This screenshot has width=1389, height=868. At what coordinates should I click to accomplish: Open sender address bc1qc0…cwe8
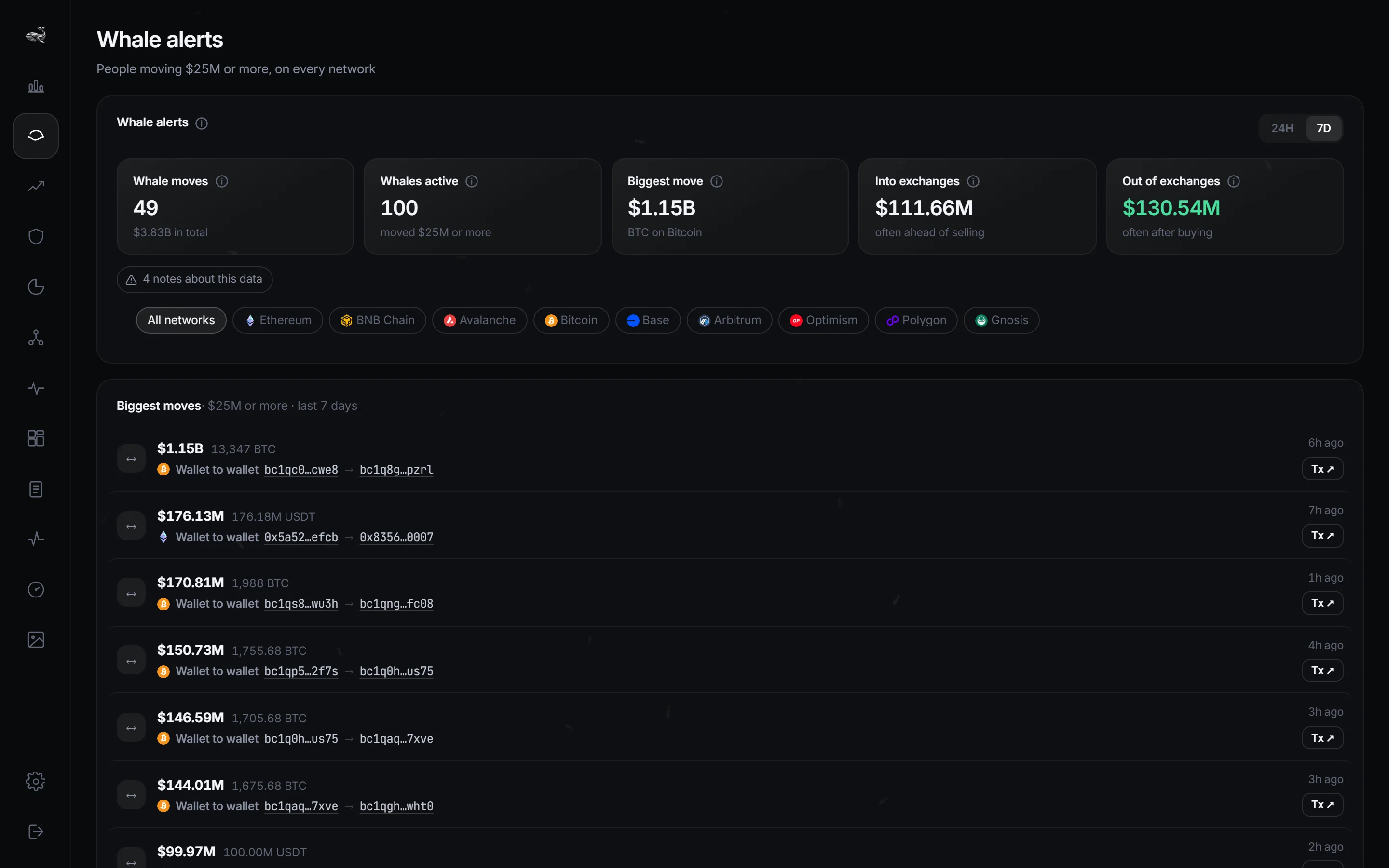[x=301, y=470]
